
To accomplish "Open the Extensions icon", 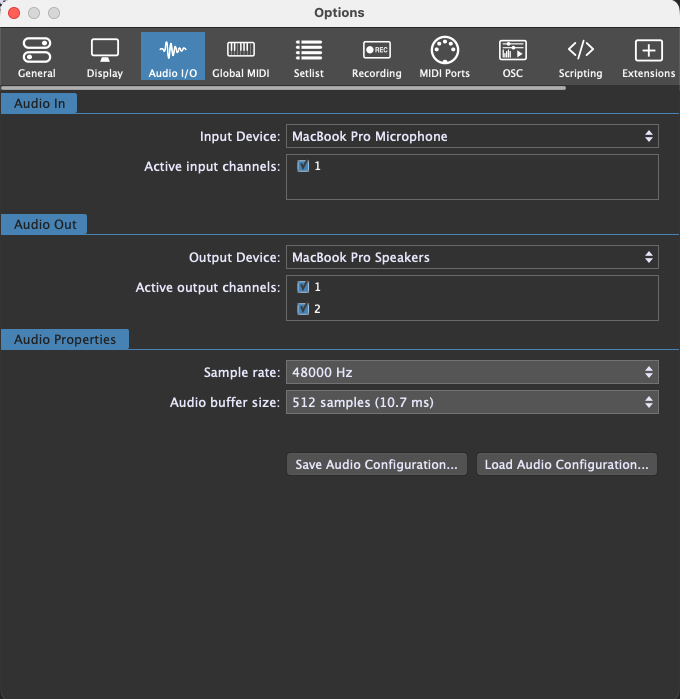I will click(648, 56).
